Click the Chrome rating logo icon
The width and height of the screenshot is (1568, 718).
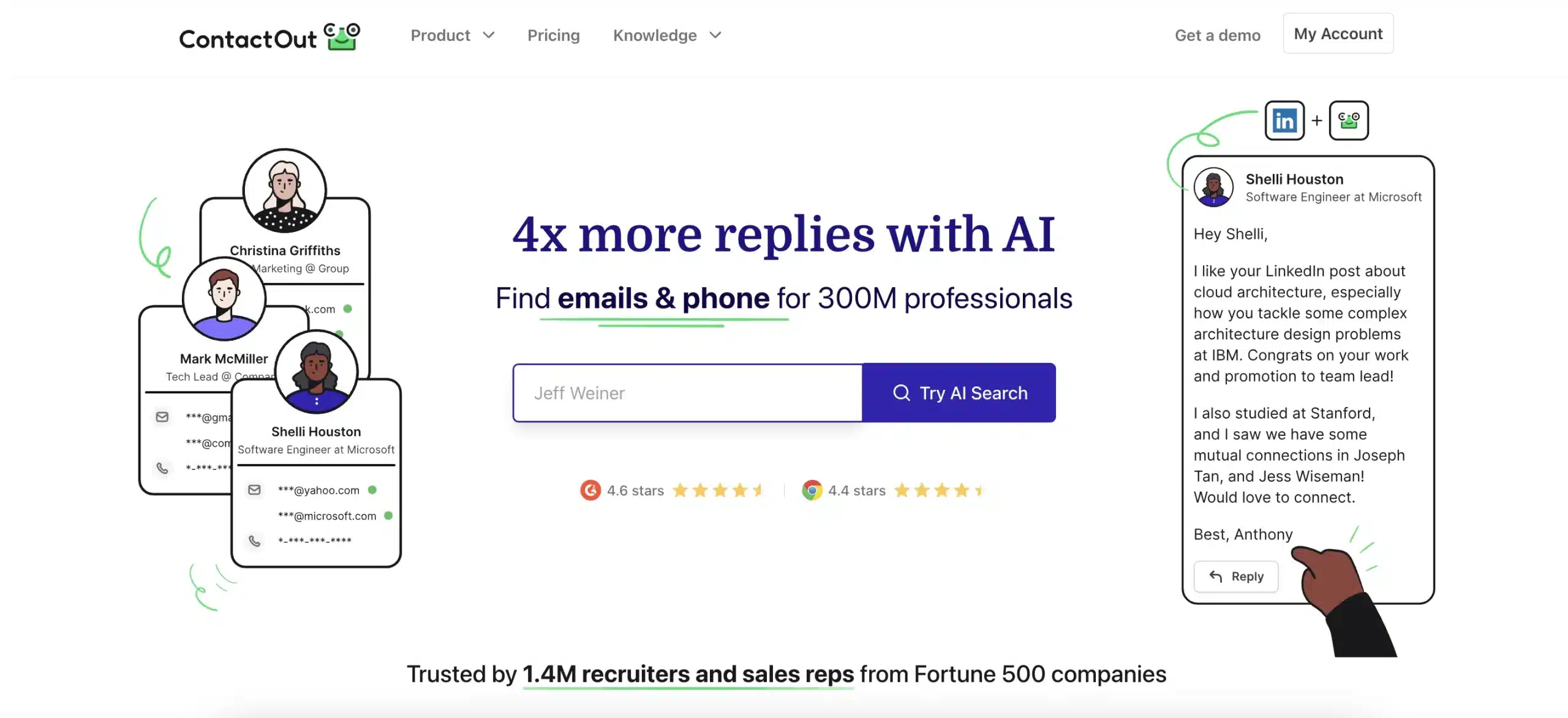click(x=812, y=490)
